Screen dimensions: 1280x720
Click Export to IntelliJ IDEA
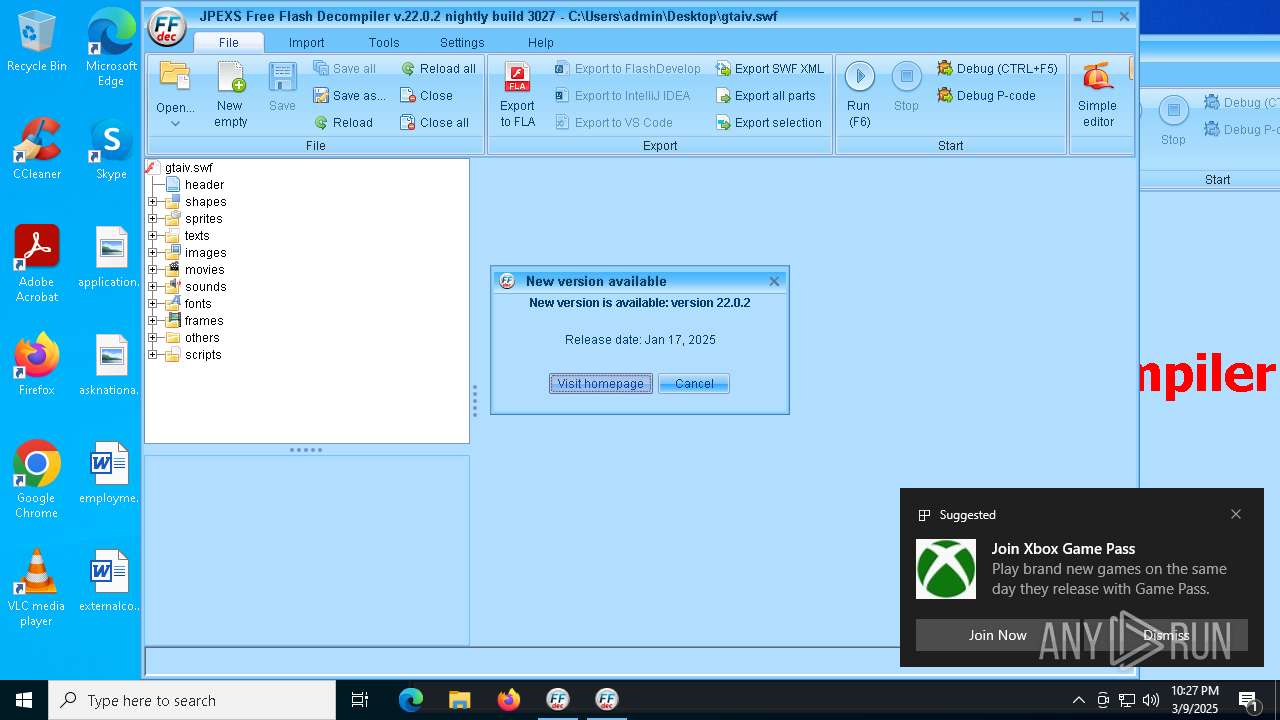coord(622,96)
